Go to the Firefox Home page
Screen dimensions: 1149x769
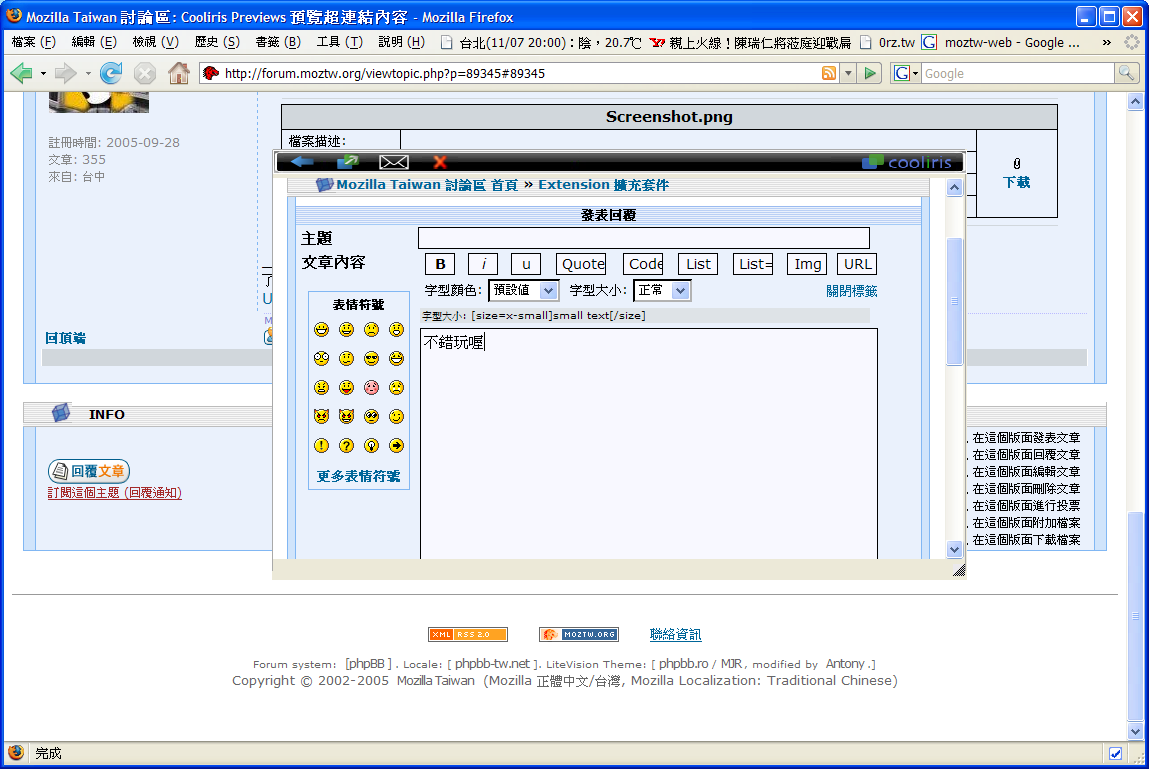[x=178, y=73]
